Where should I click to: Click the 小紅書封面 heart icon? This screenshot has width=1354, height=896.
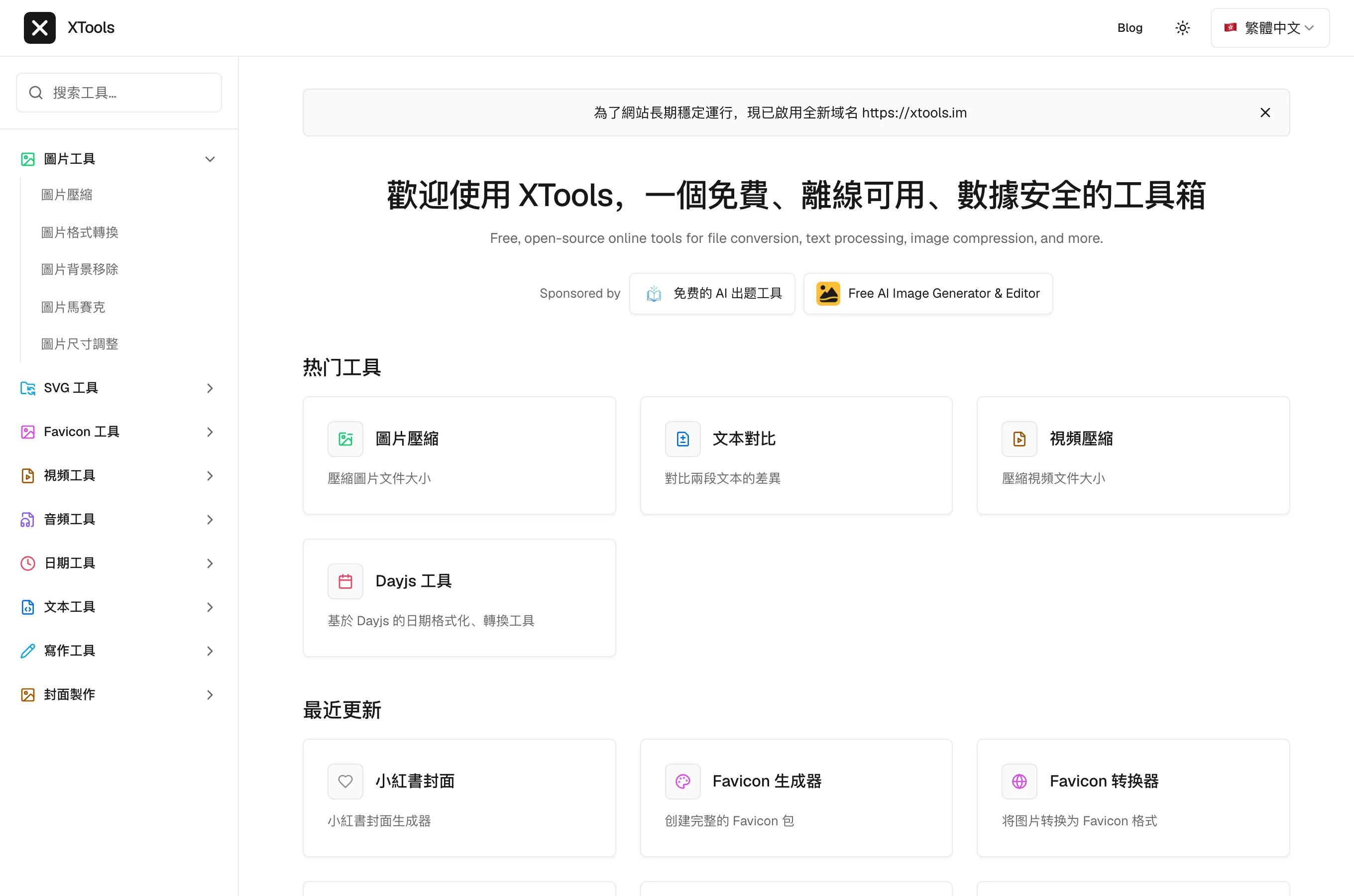click(x=345, y=781)
